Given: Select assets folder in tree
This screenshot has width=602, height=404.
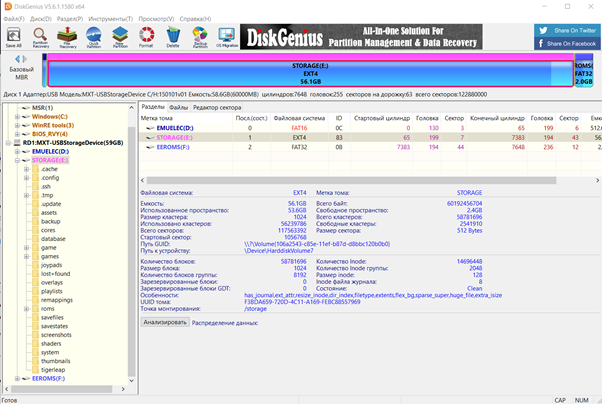Looking at the screenshot, I should pyautogui.click(x=49, y=213).
